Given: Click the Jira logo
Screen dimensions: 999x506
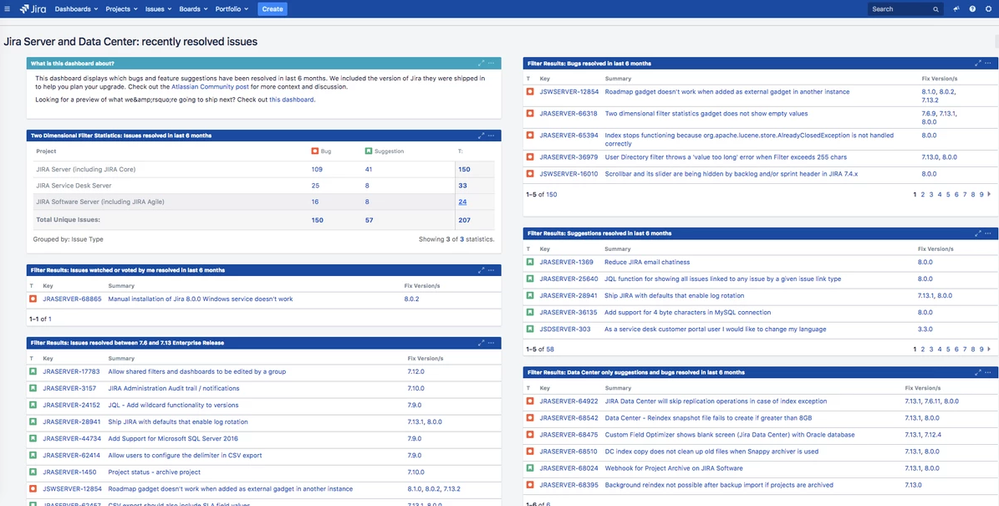Looking at the screenshot, I should click(x=32, y=9).
